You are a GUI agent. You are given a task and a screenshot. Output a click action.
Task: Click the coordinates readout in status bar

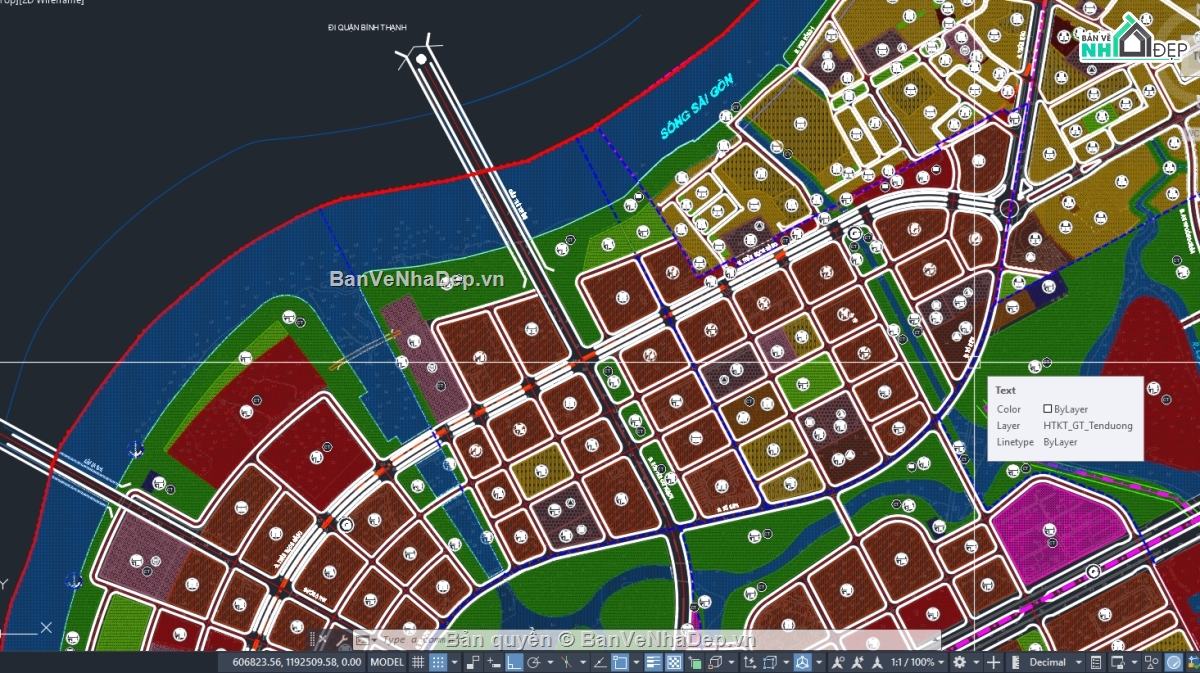tap(297, 662)
